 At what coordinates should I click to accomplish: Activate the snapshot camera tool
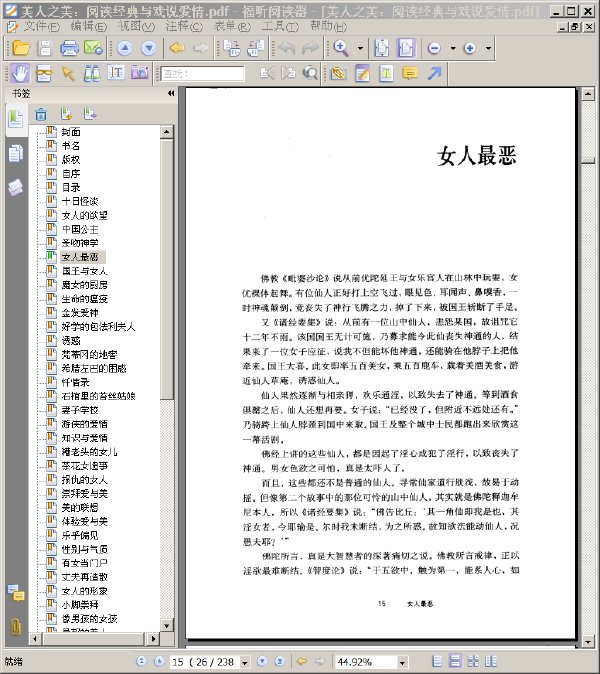140,72
